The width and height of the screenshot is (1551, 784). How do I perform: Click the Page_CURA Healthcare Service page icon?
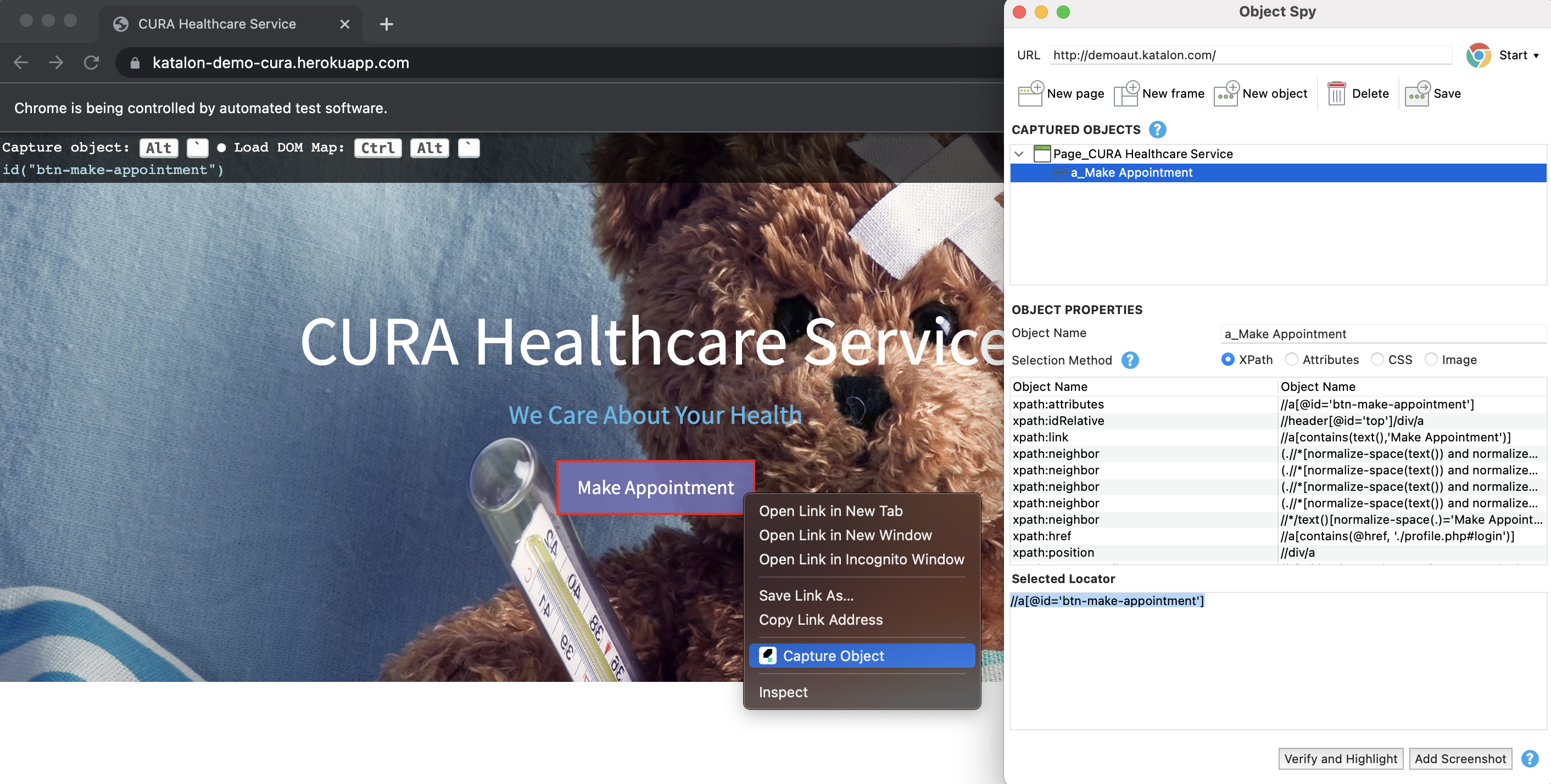click(x=1042, y=153)
